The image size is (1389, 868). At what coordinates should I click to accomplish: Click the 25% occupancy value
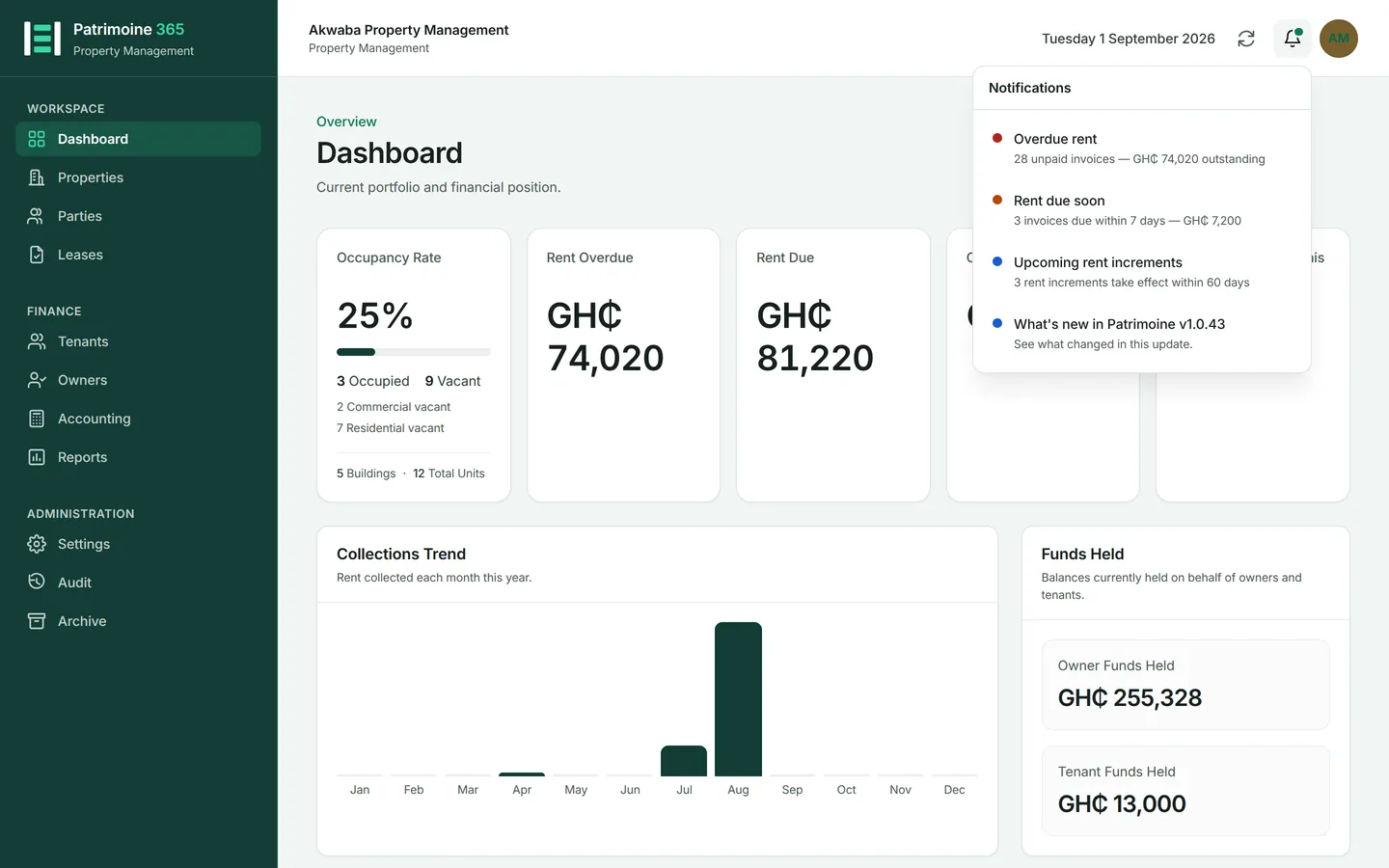click(x=375, y=315)
